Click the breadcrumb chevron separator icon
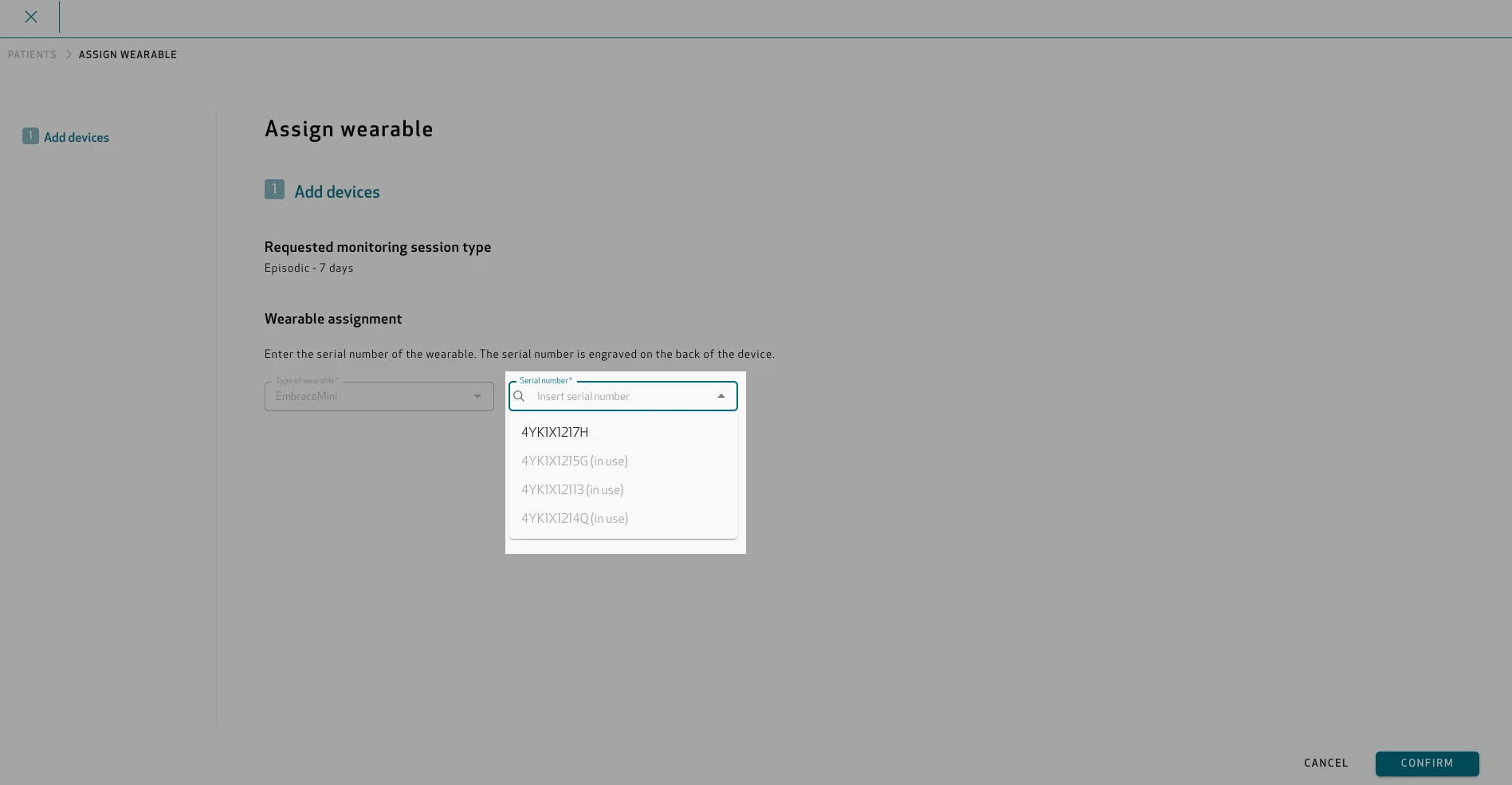 69,55
